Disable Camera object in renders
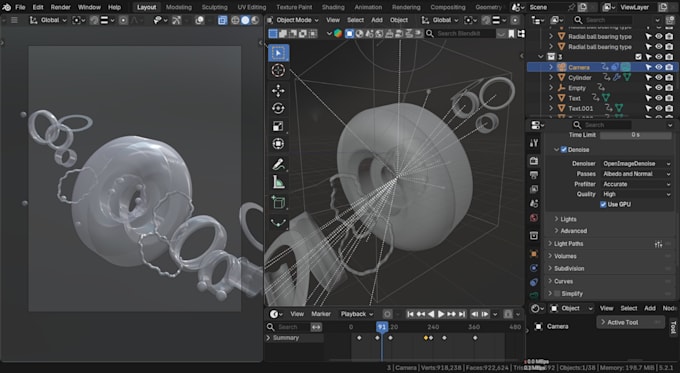680x373 pixels. [x=669, y=67]
